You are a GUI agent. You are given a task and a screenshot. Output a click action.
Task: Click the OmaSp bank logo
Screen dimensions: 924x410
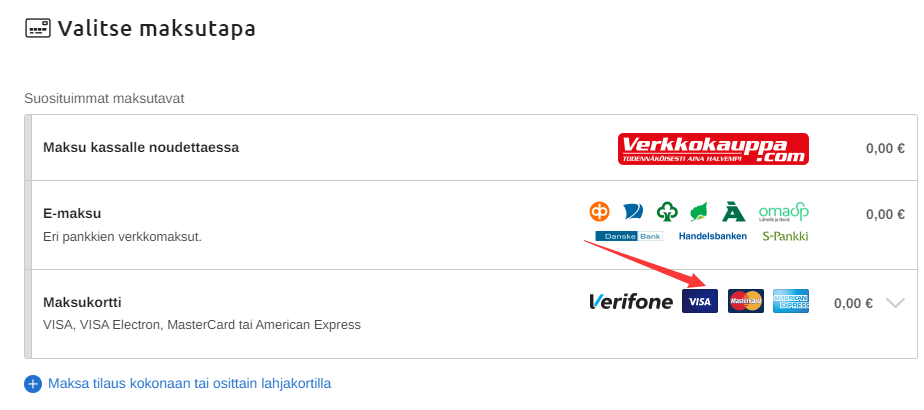pyautogui.click(x=783, y=211)
